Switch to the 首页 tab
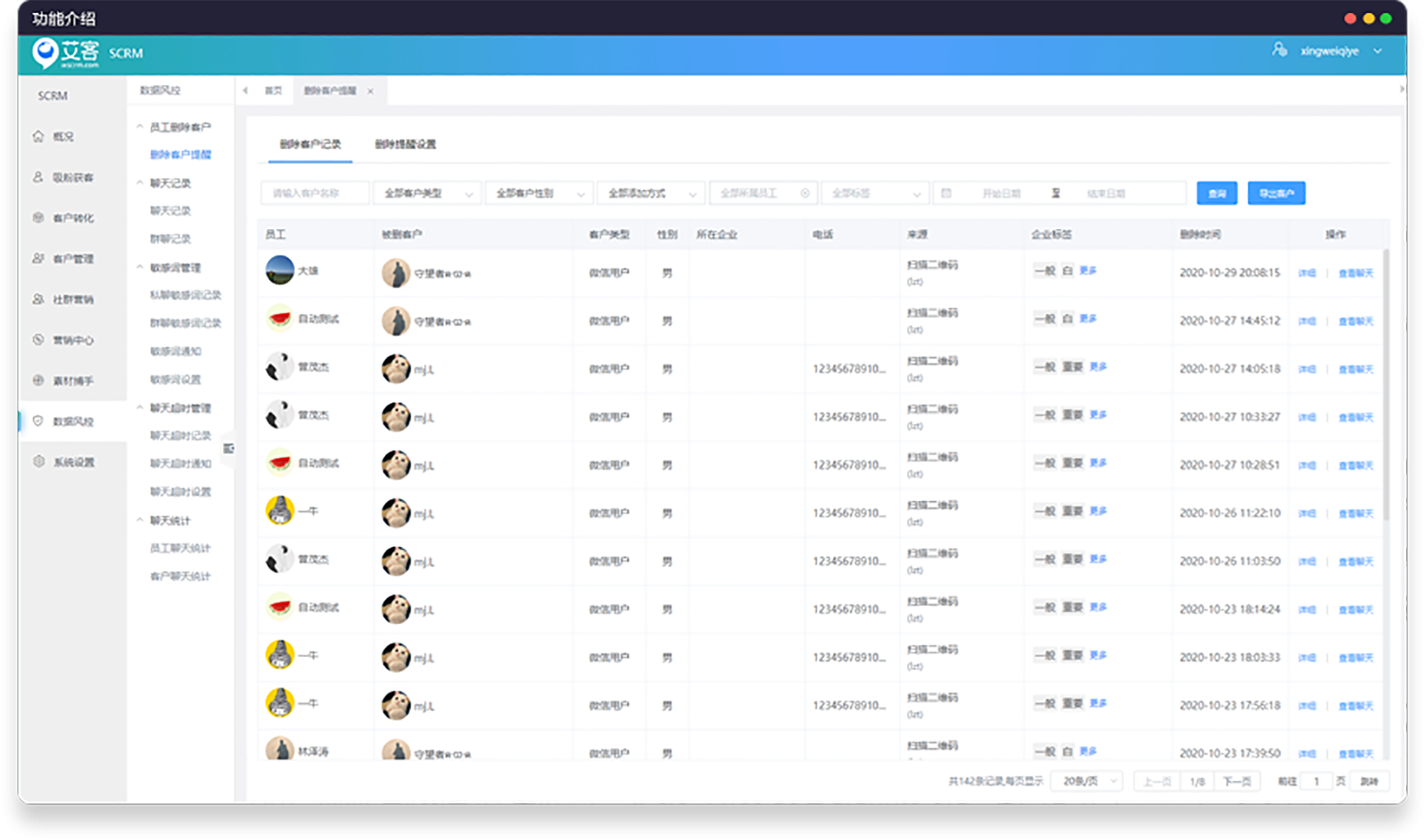 point(274,91)
